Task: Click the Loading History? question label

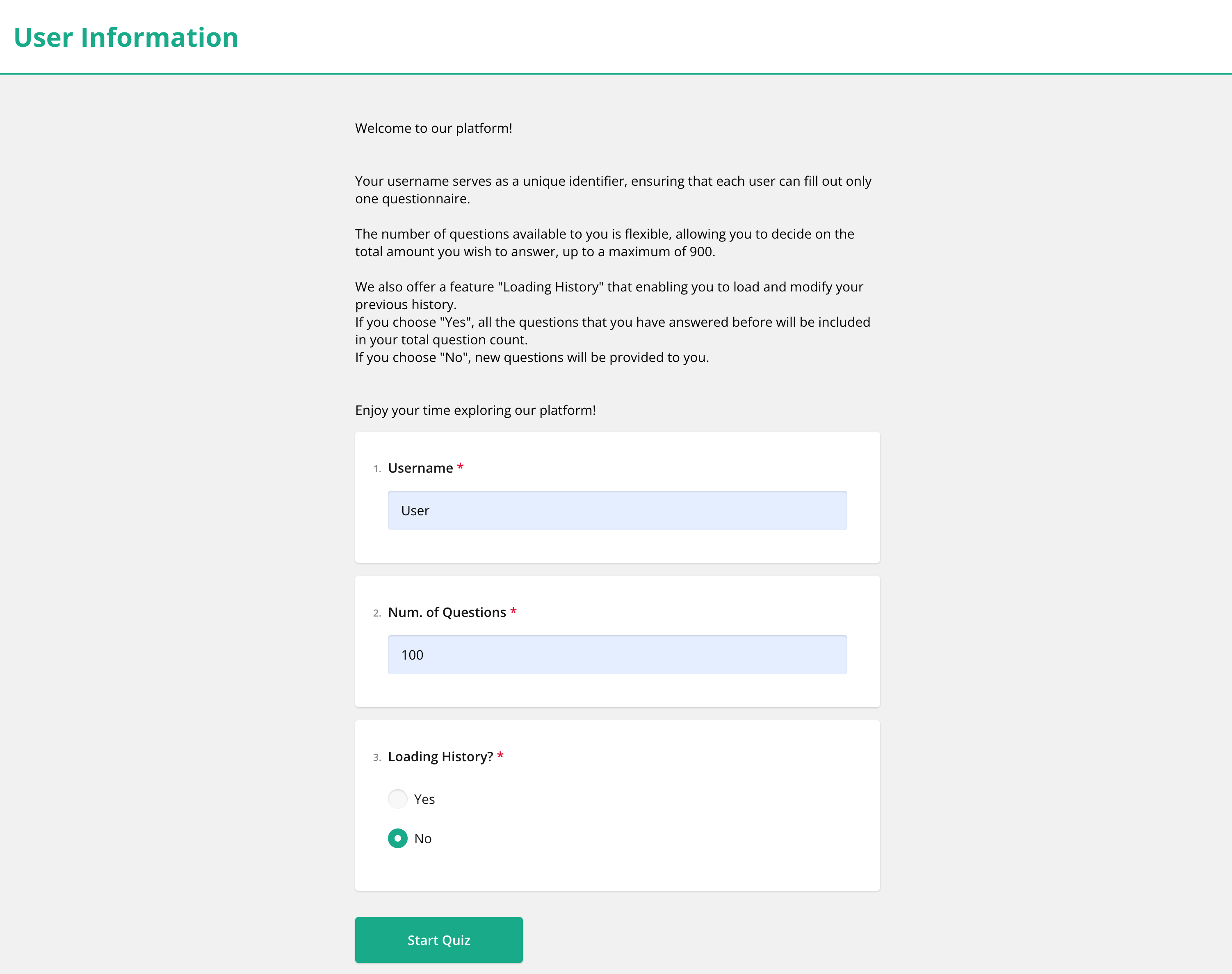Action: point(440,757)
